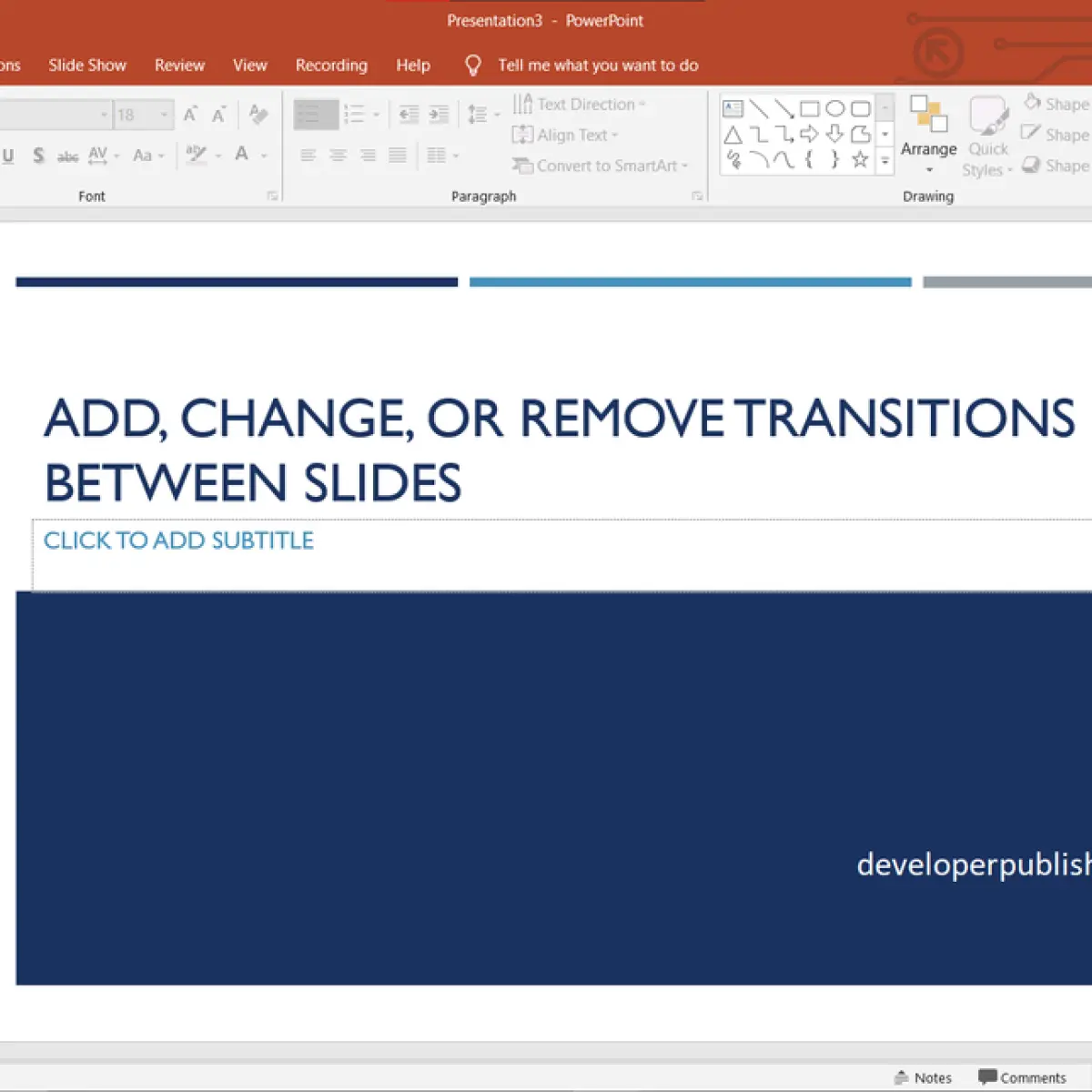The image size is (1092, 1092).
Task: Open Quick Styles gallery
Action: 988,136
